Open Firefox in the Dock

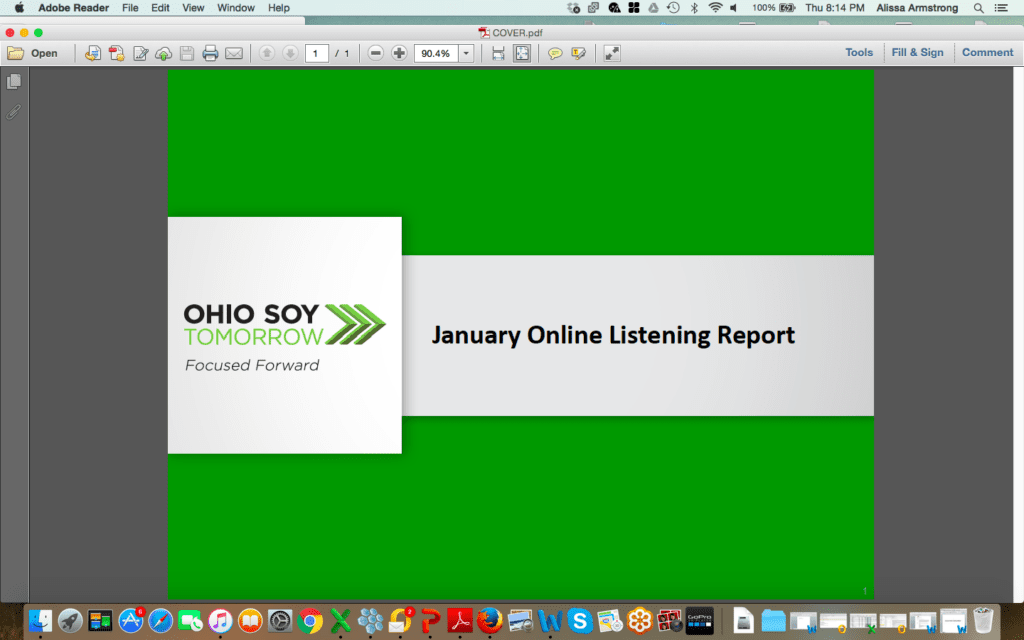[x=490, y=620]
